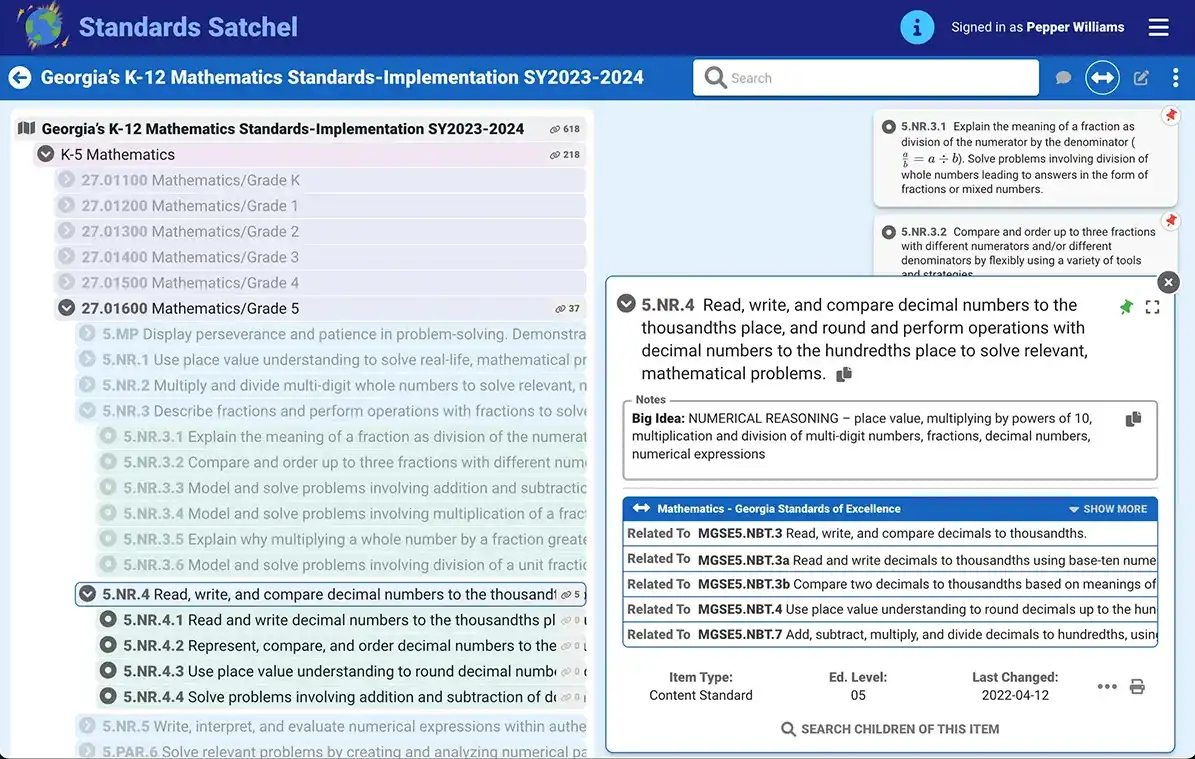Open related standard MGSE5.NBT.4
Screen dimensions: 1195x759
click(890, 610)
